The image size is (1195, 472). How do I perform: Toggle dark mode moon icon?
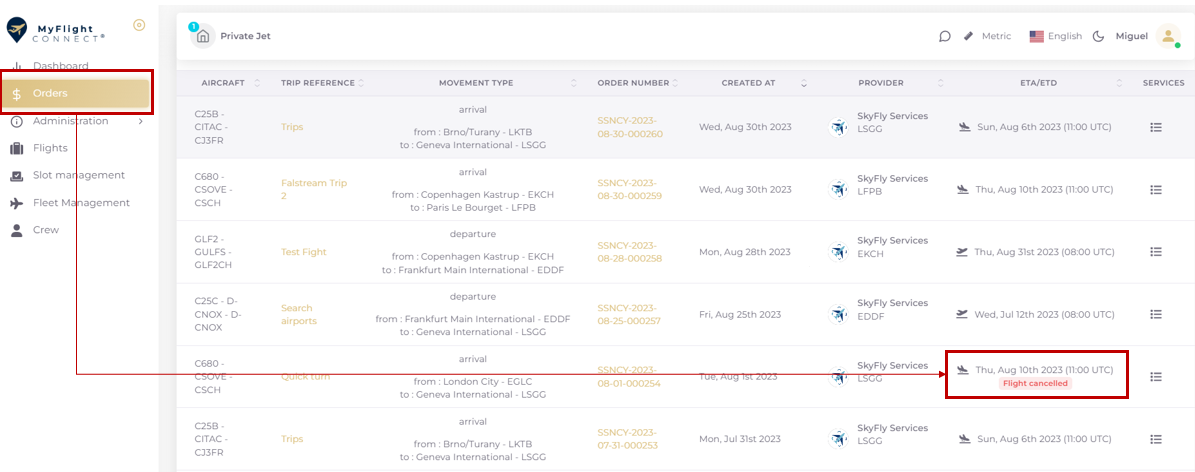pyautogui.click(x=1098, y=36)
